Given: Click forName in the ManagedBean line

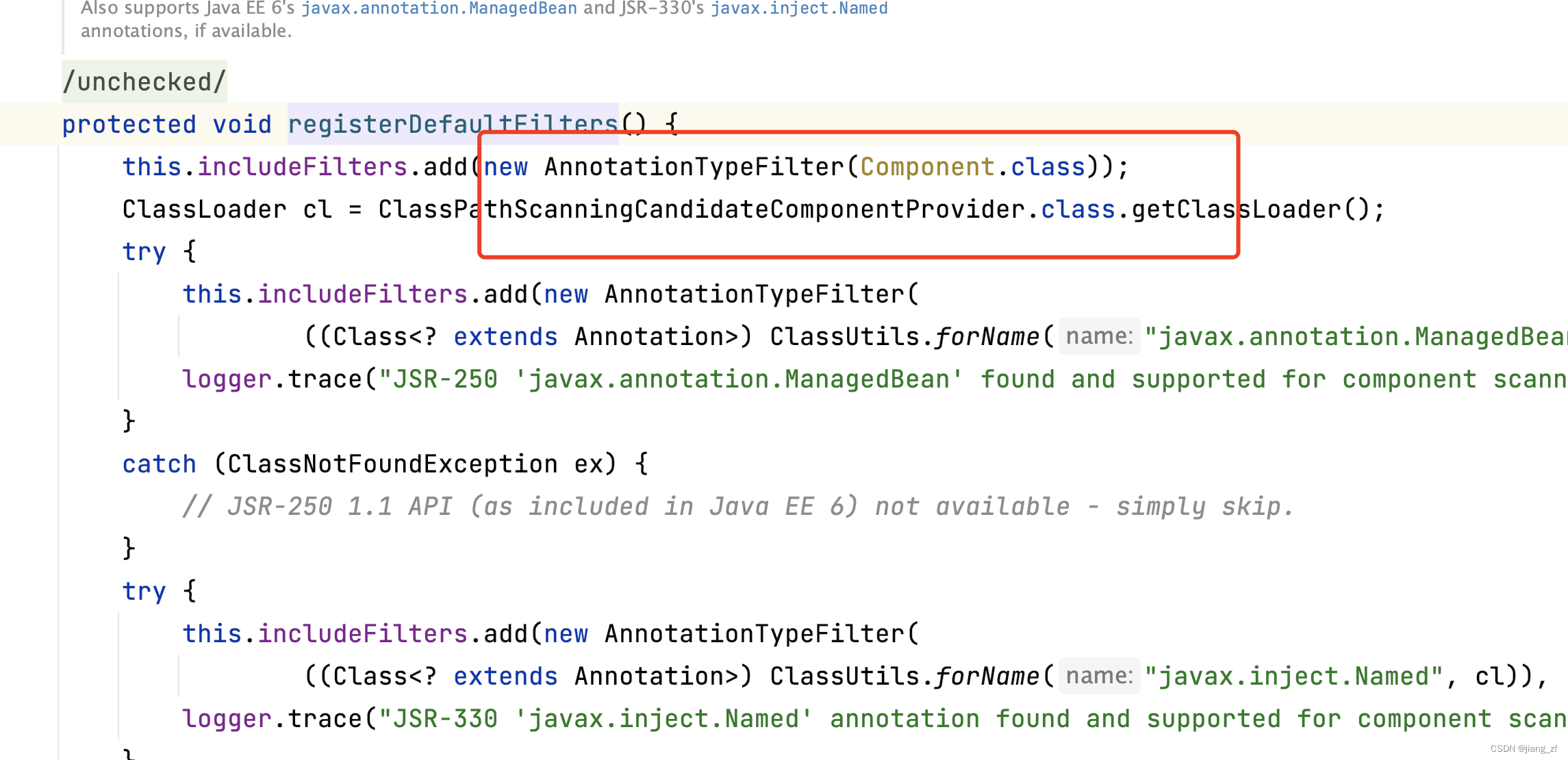Looking at the screenshot, I should click(987, 337).
